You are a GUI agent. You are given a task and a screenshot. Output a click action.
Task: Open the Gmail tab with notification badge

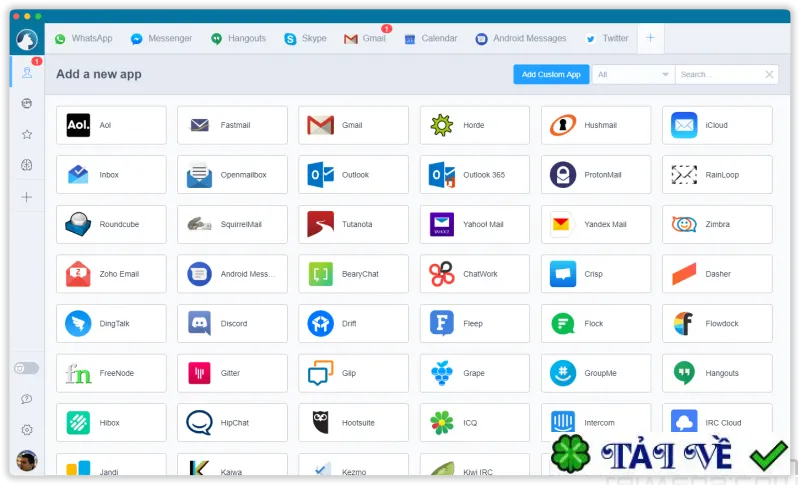point(365,38)
